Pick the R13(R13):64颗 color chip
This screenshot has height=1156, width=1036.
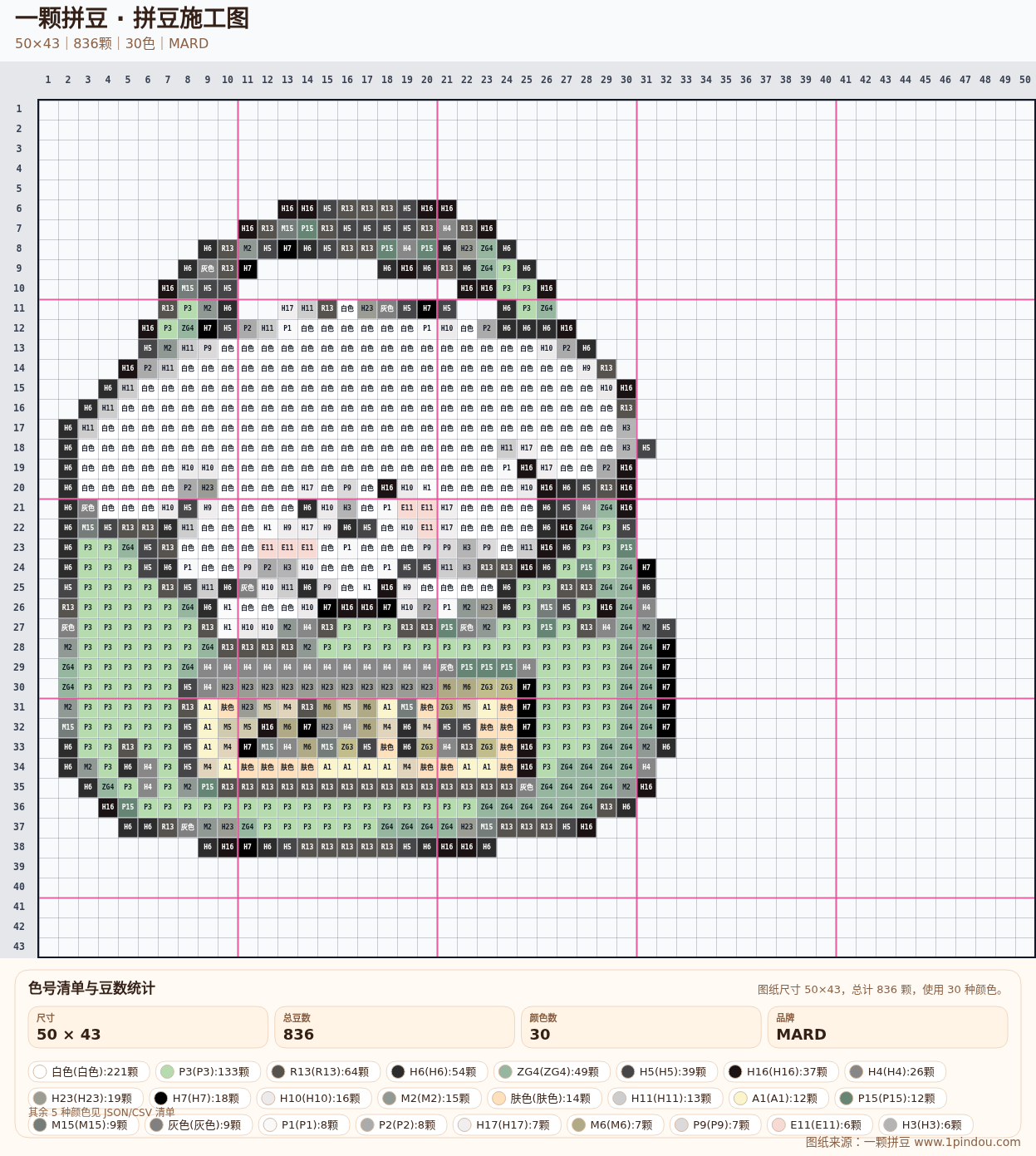pyautogui.click(x=325, y=1072)
